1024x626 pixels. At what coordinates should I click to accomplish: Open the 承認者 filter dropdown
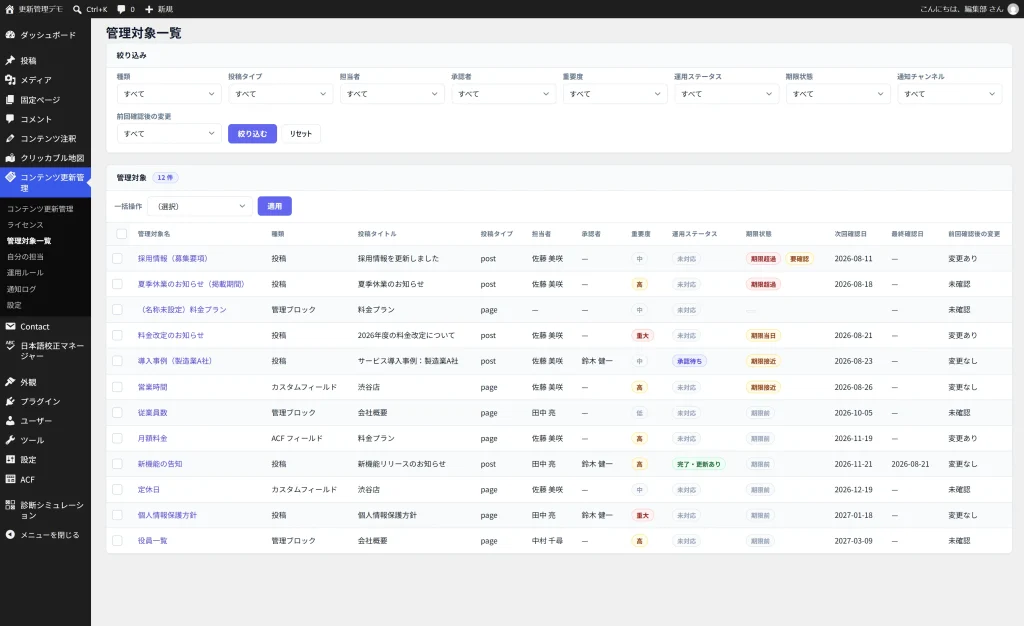(504, 94)
